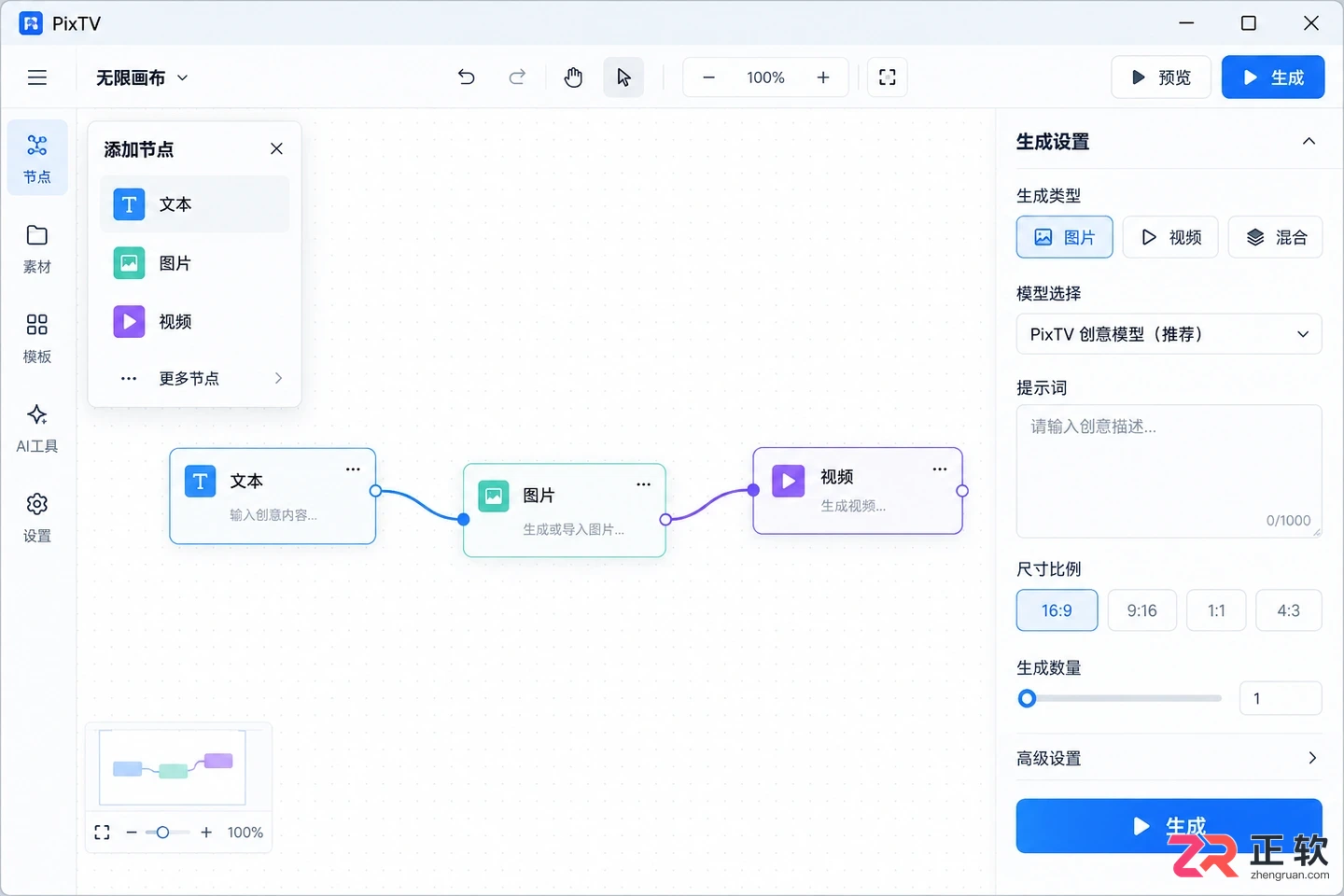Collapse the 生成设置 panel chevron
Image resolution: width=1344 pixels, height=896 pixels.
pyautogui.click(x=1309, y=141)
